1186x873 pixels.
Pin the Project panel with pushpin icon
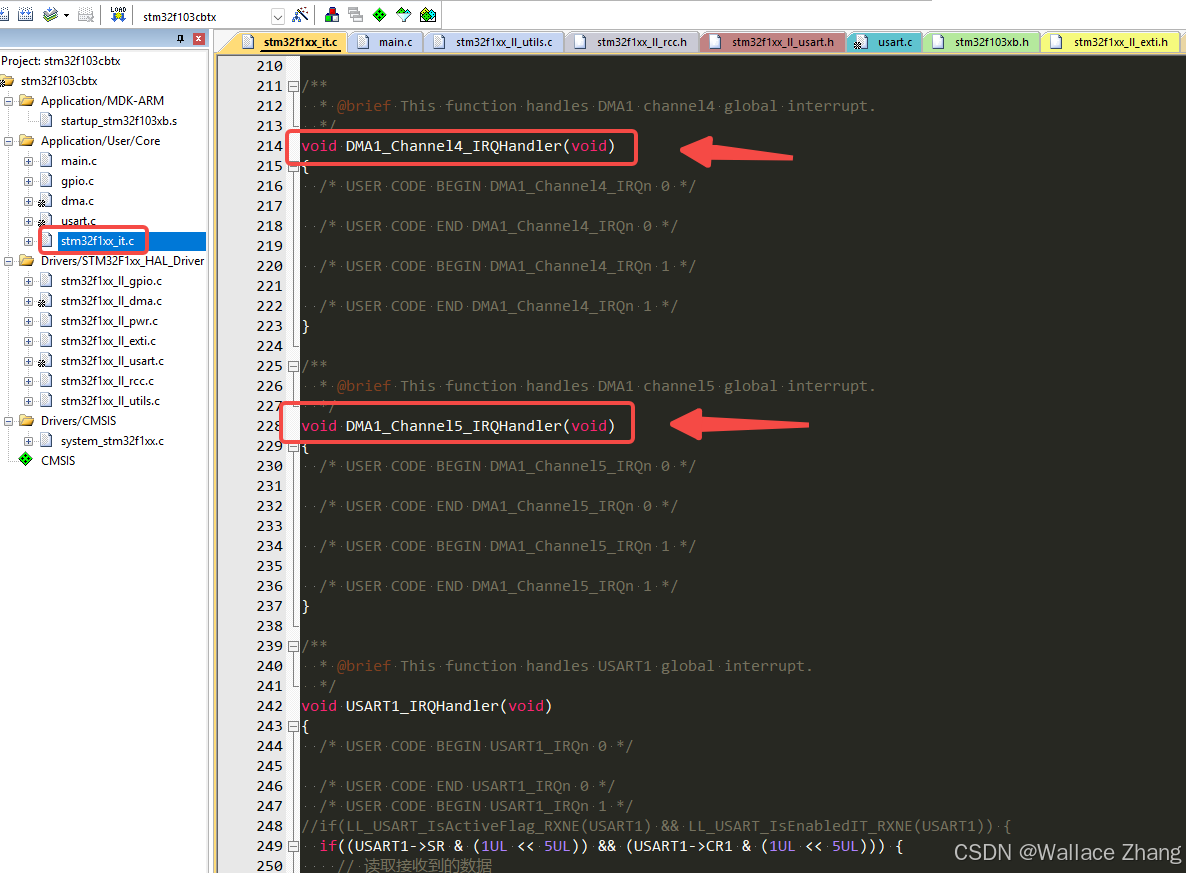coord(181,39)
